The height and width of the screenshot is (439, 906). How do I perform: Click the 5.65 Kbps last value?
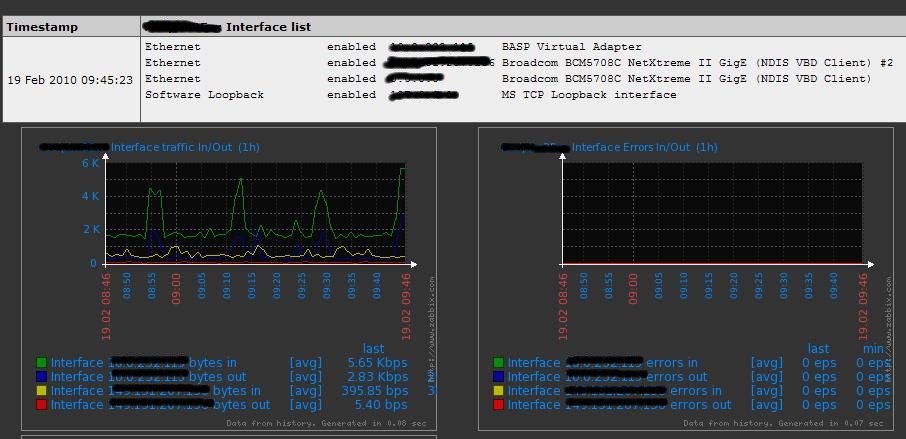click(x=378, y=363)
